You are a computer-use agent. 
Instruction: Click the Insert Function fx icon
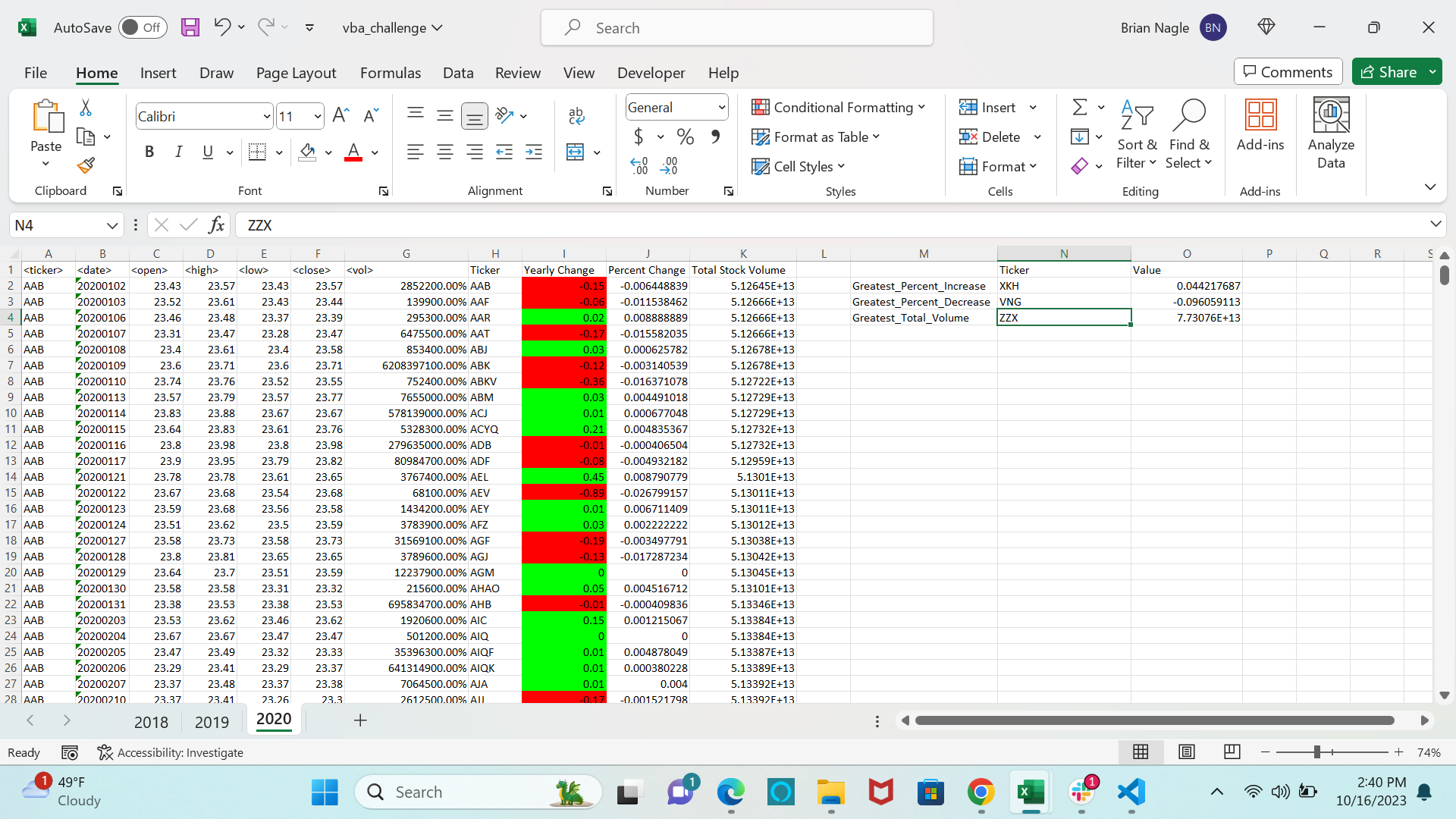tap(216, 224)
